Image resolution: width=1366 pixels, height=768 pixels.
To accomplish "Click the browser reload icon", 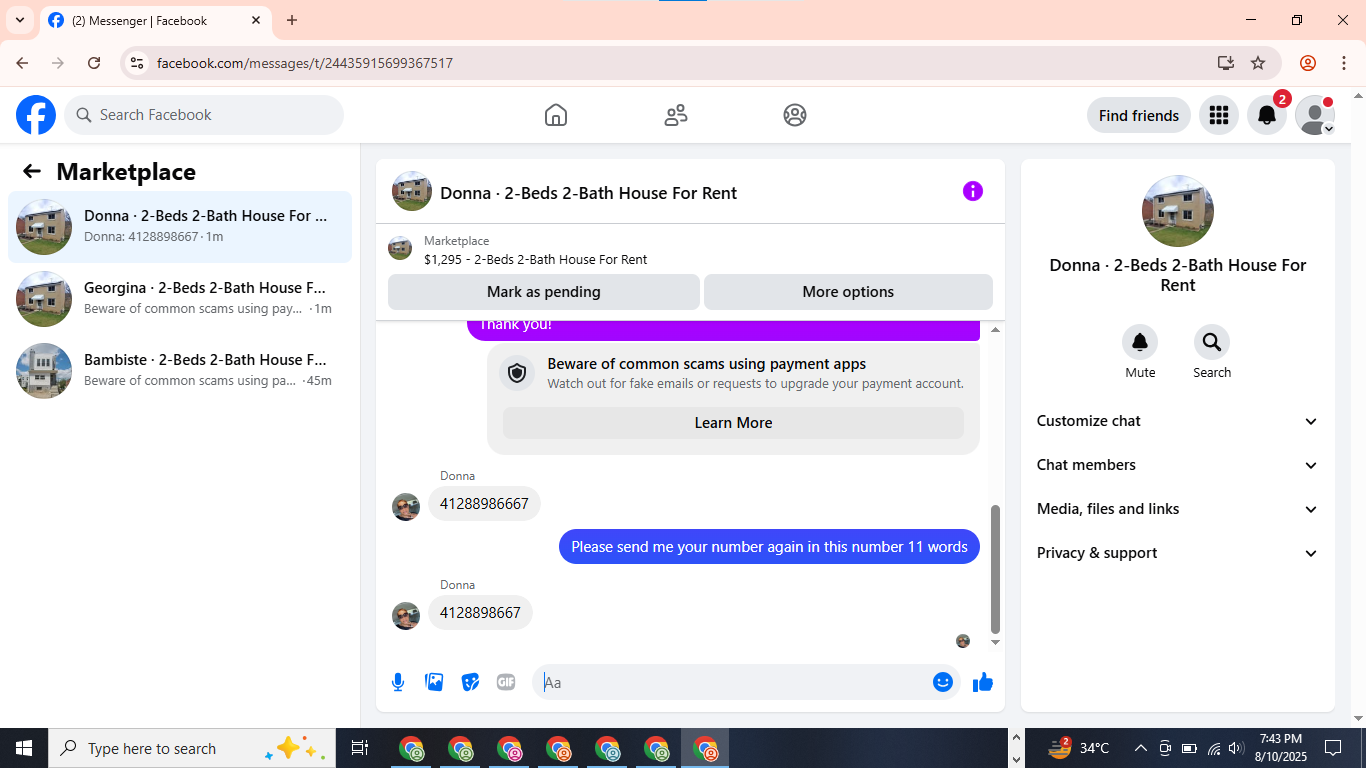I will [94, 63].
